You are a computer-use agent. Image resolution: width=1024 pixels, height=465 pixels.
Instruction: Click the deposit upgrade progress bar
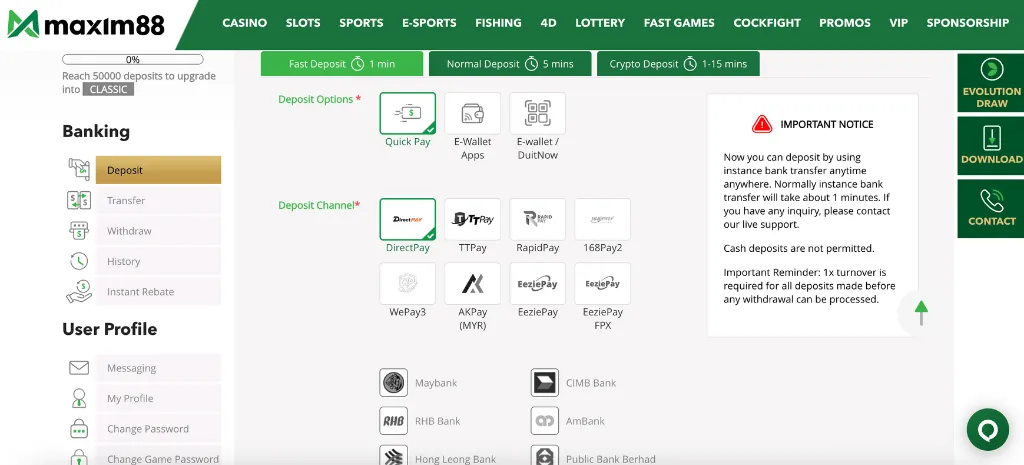tap(132, 60)
